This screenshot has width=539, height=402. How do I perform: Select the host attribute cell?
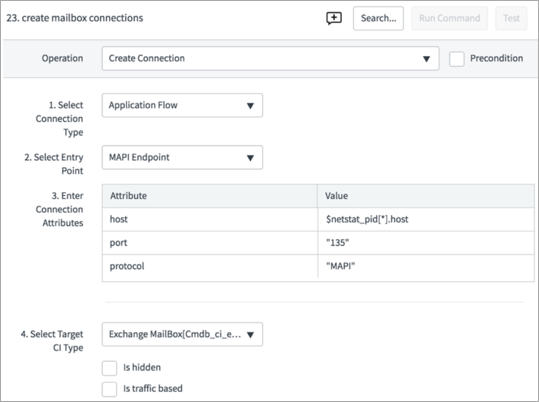(210, 219)
